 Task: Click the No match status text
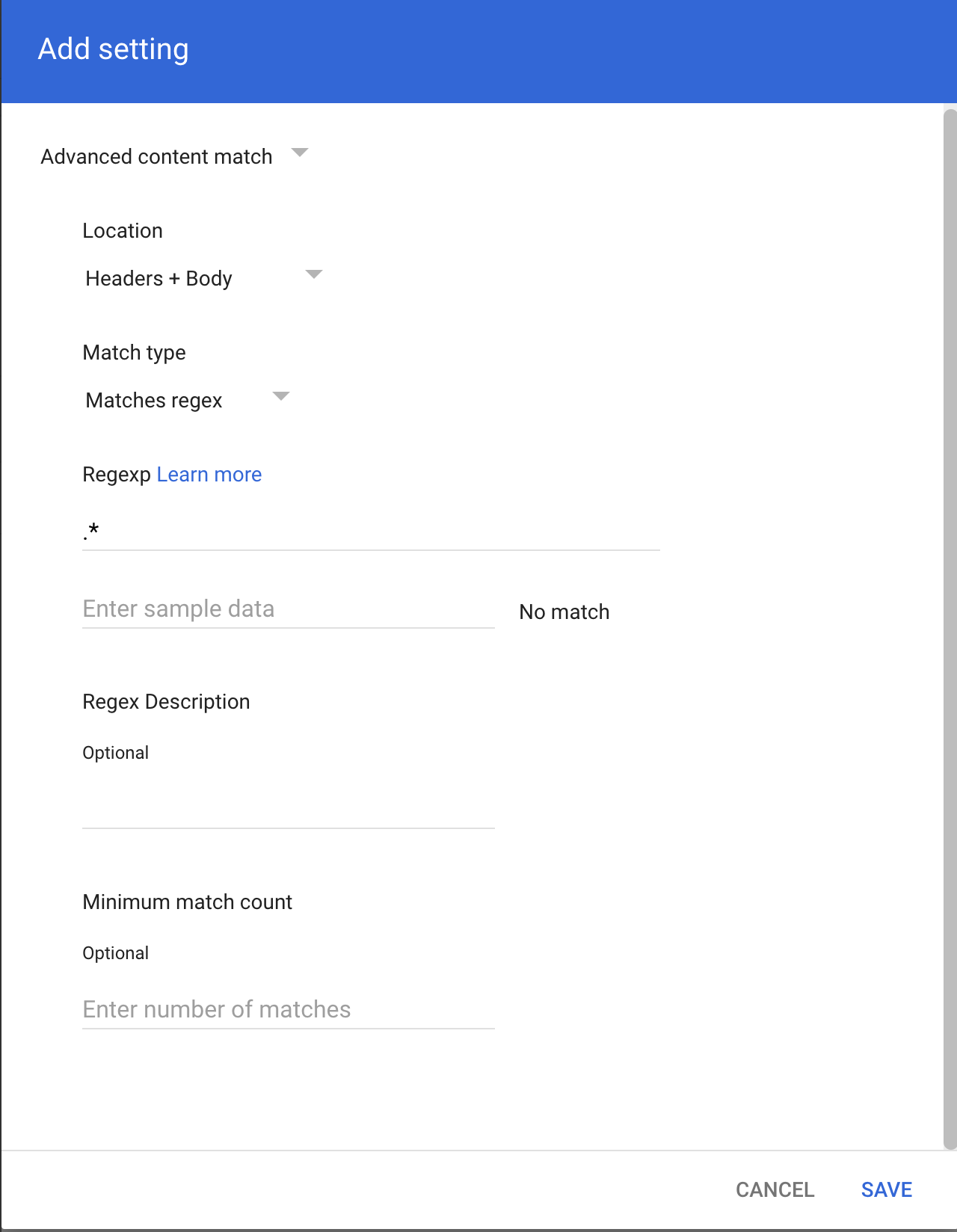point(564,612)
